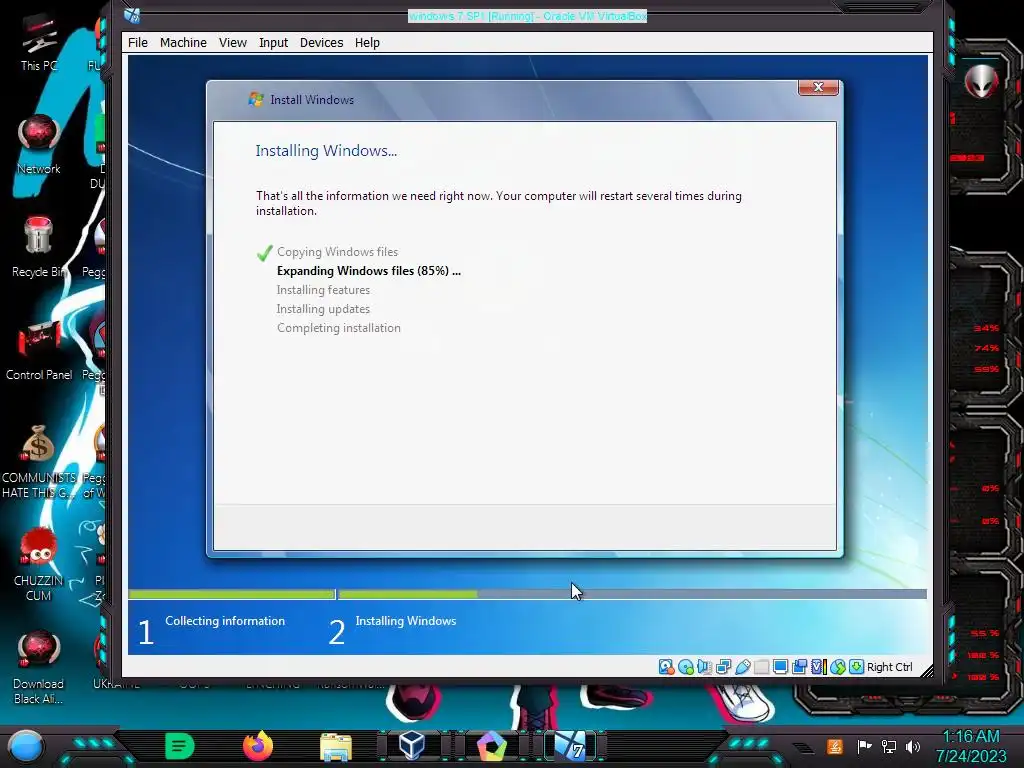Click the Install Windows logo icon in title
This screenshot has width=1024, height=768.
point(255,100)
